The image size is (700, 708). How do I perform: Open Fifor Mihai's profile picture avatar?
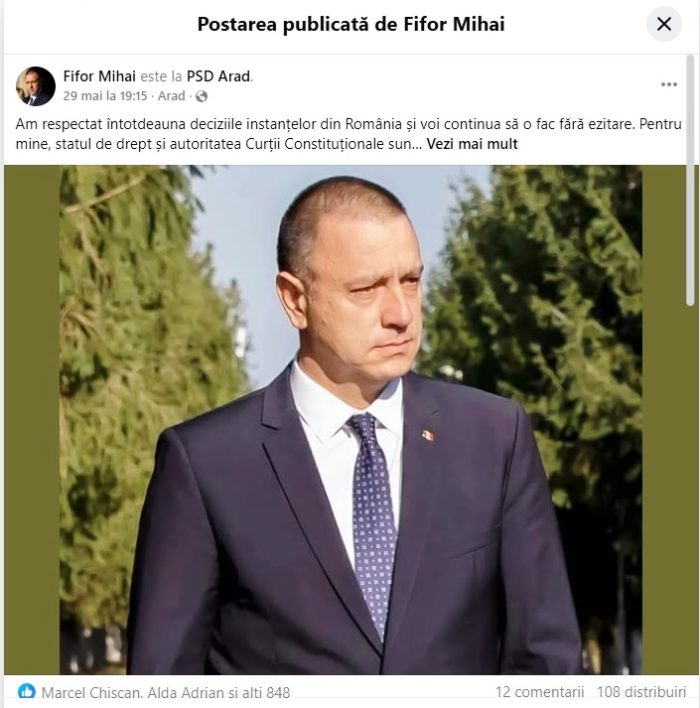pyautogui.click(x=35, y=86)
